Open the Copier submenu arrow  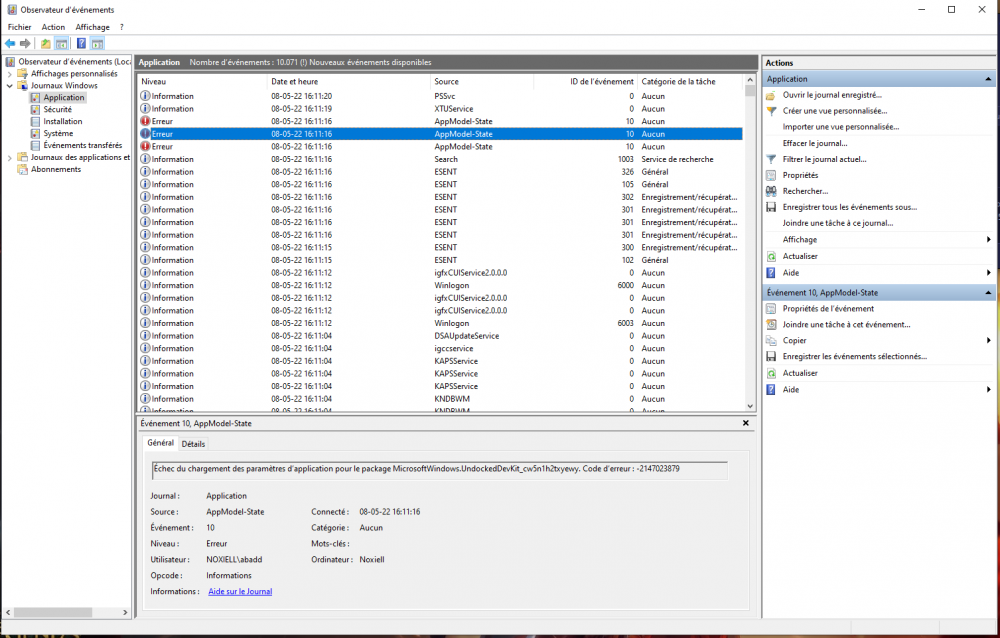[x=988, y=341]
